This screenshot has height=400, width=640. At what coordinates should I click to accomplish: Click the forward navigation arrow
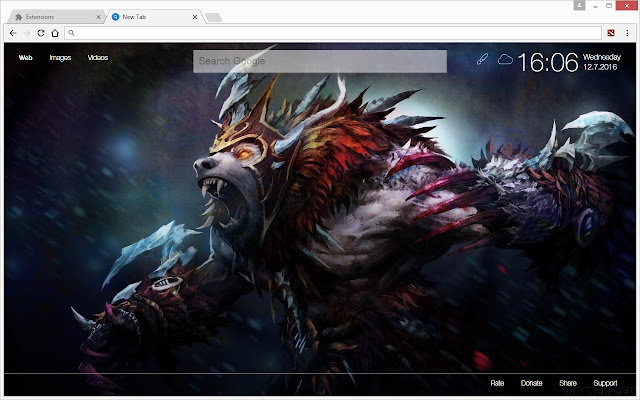[x=27, y=33]
